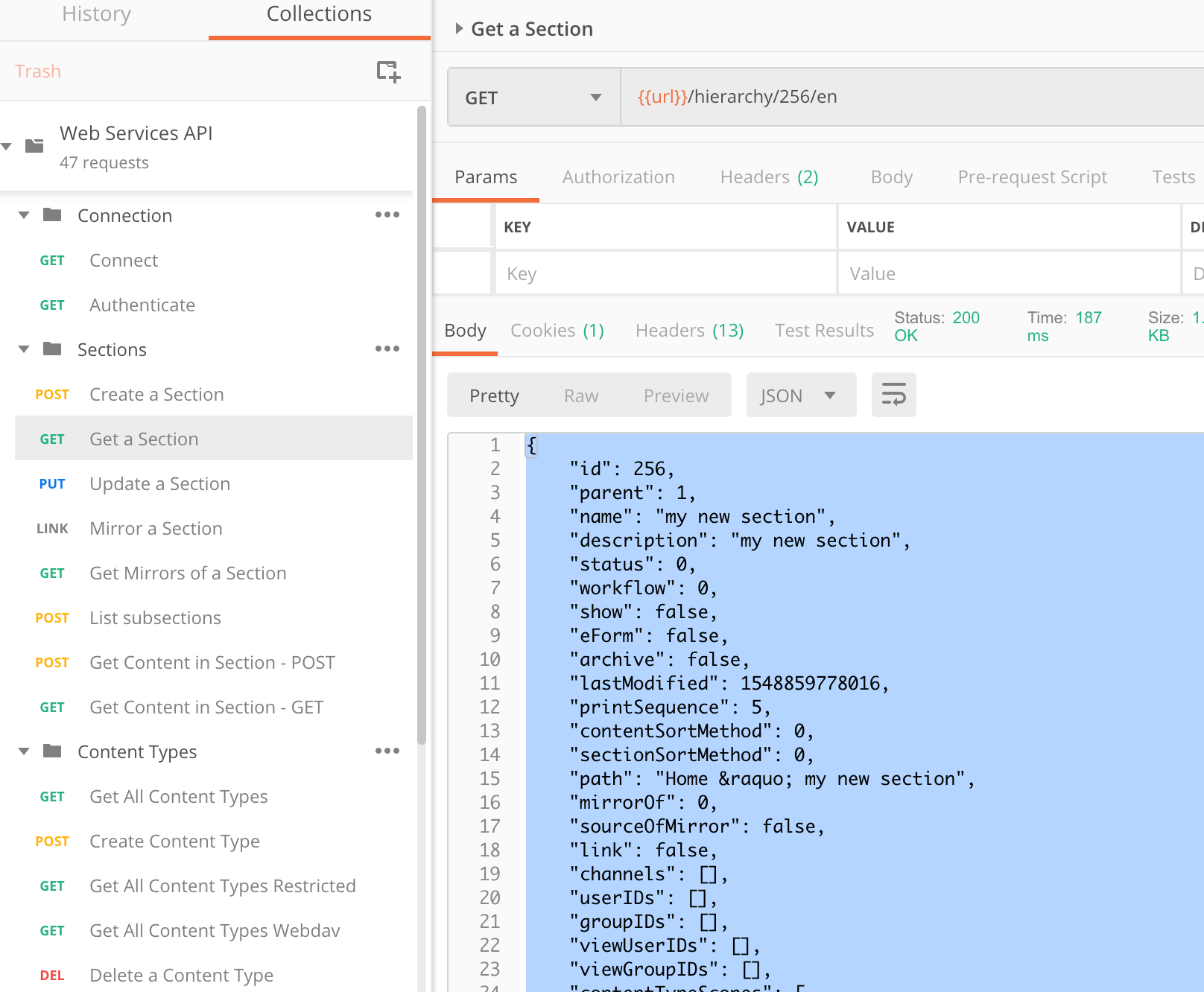Click the Web Services API folder icon
The width and height of the screenshot is (1204, 992).
tap(34, 145)
